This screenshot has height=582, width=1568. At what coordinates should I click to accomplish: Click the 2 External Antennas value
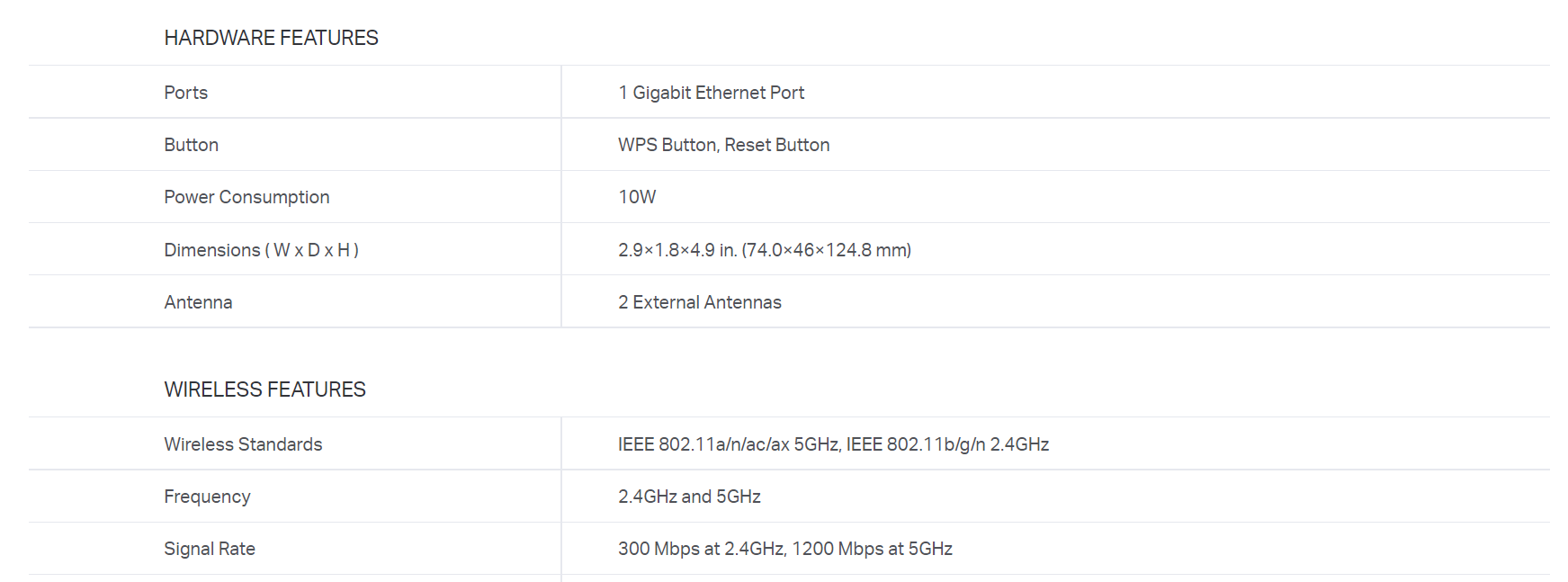699,302
